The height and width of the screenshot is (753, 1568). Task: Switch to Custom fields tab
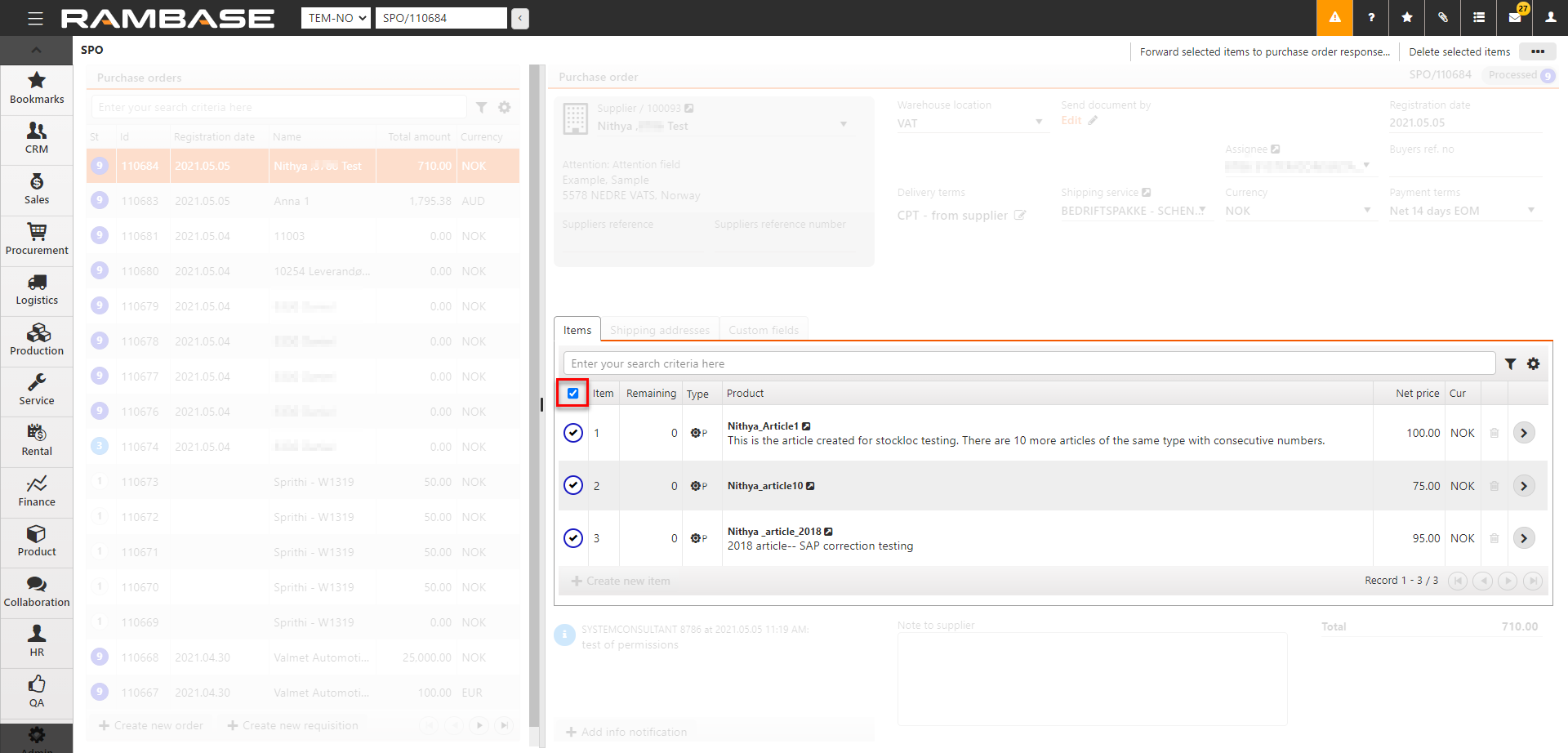click(764, 330)
